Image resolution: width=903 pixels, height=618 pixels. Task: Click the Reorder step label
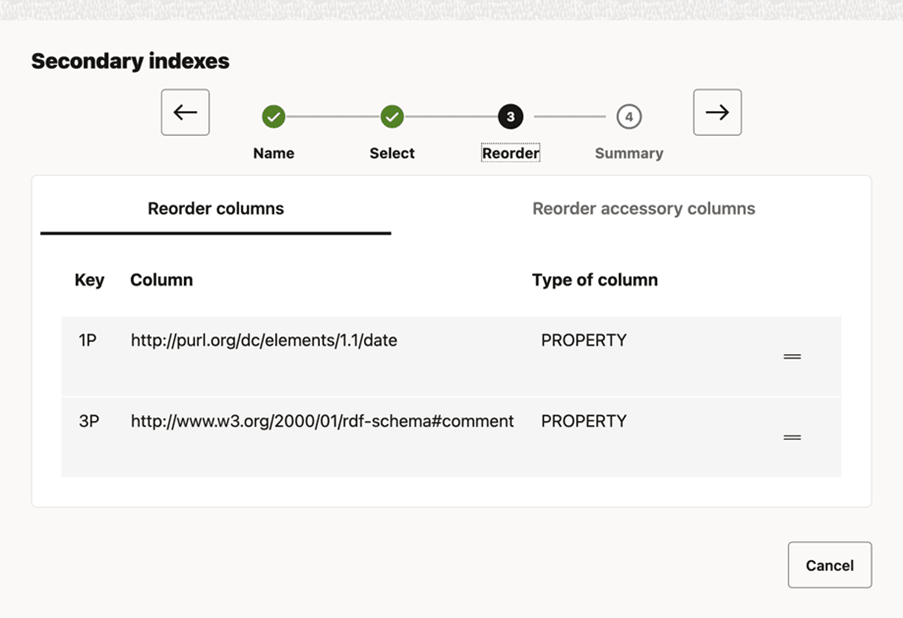click(x=510, y=153)
